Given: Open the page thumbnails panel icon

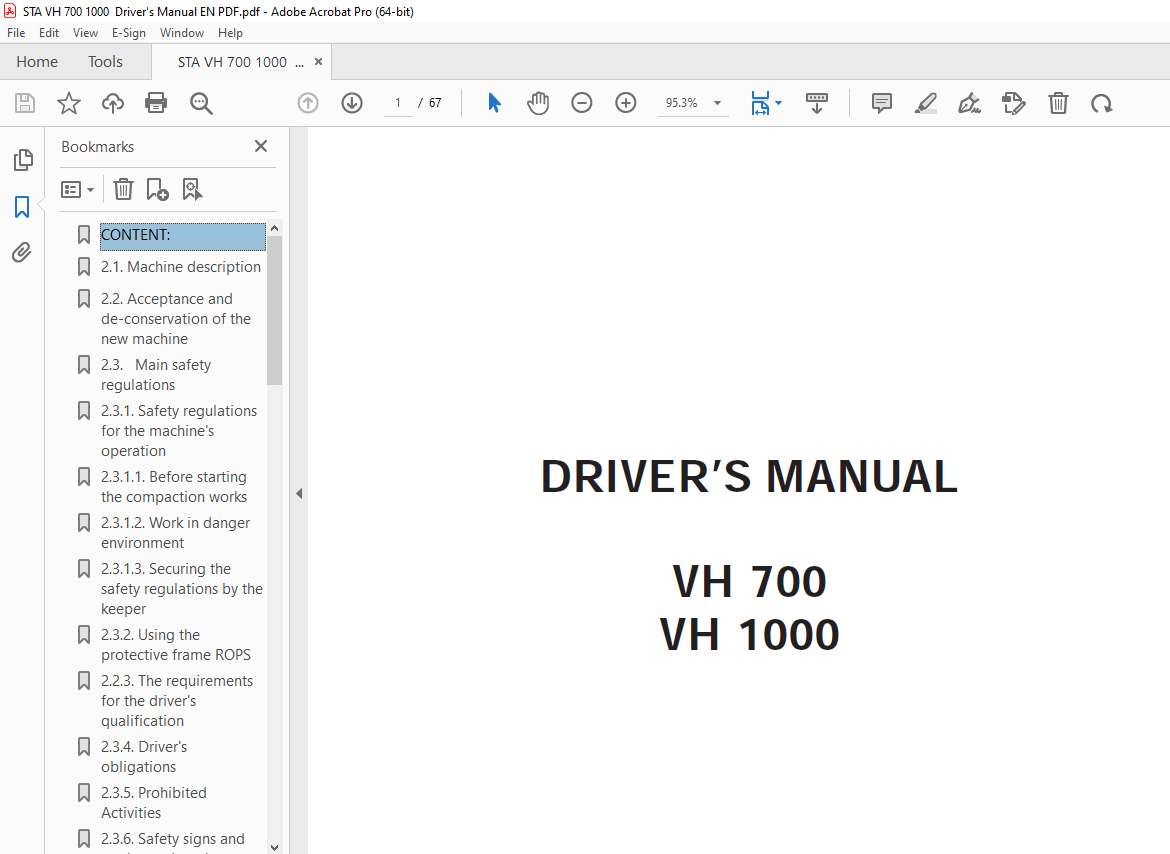Looking at the screenshot, I should click(23, 160).
